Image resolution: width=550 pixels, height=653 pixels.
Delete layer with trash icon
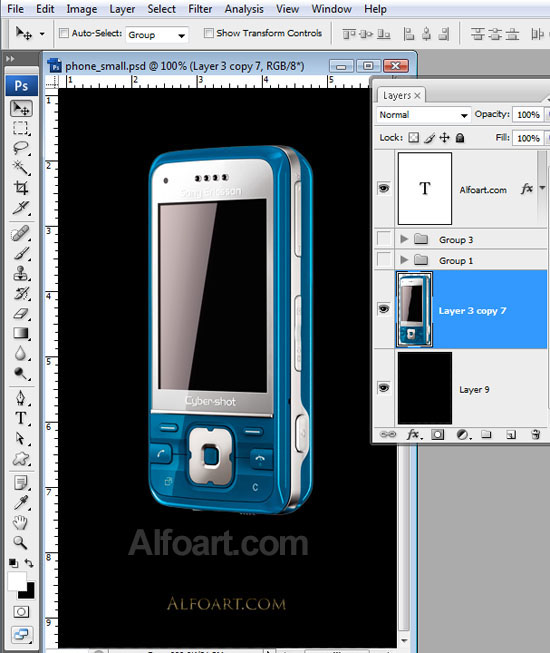coord(536,434)
